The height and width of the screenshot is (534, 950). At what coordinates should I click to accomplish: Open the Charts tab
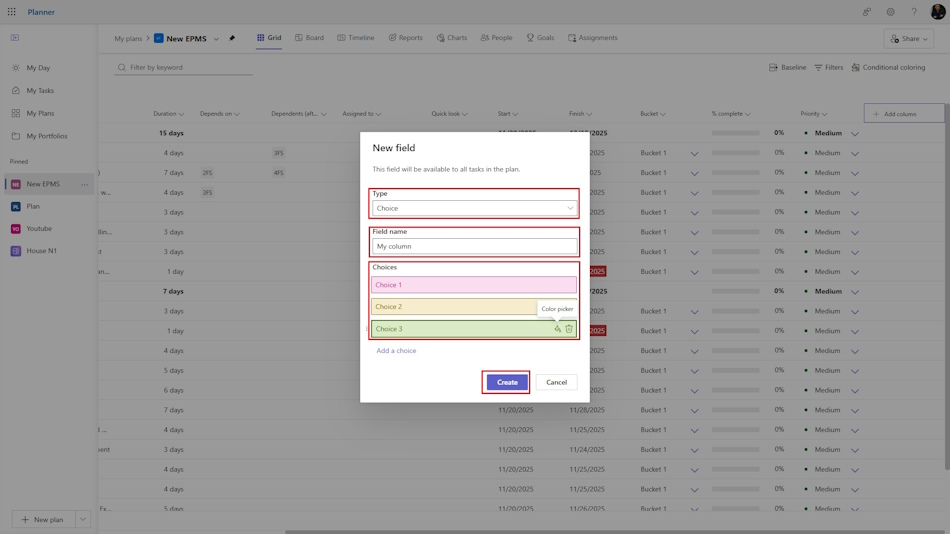pos(452,38)
